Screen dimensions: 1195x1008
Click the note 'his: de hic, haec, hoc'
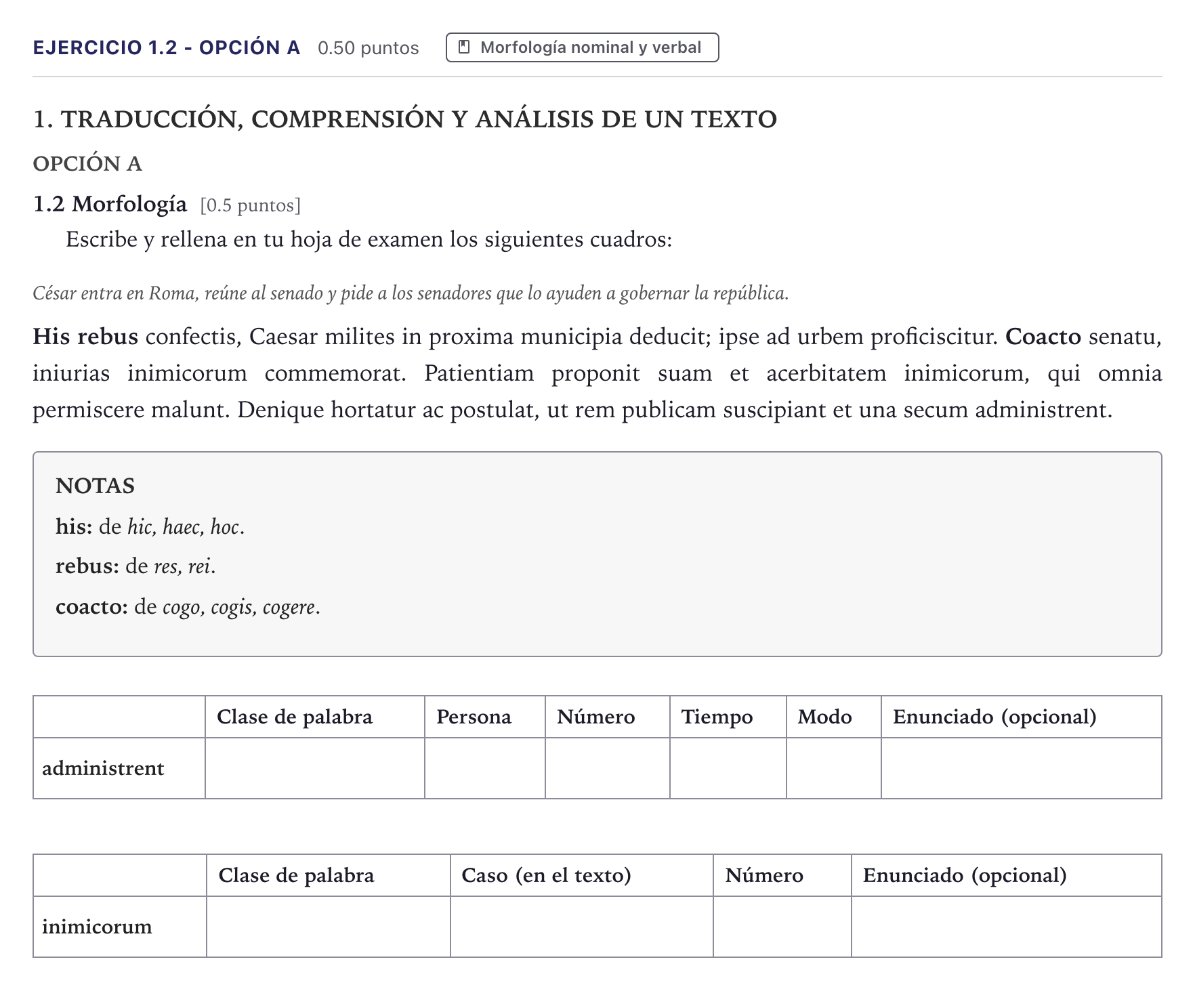(150, 526)
